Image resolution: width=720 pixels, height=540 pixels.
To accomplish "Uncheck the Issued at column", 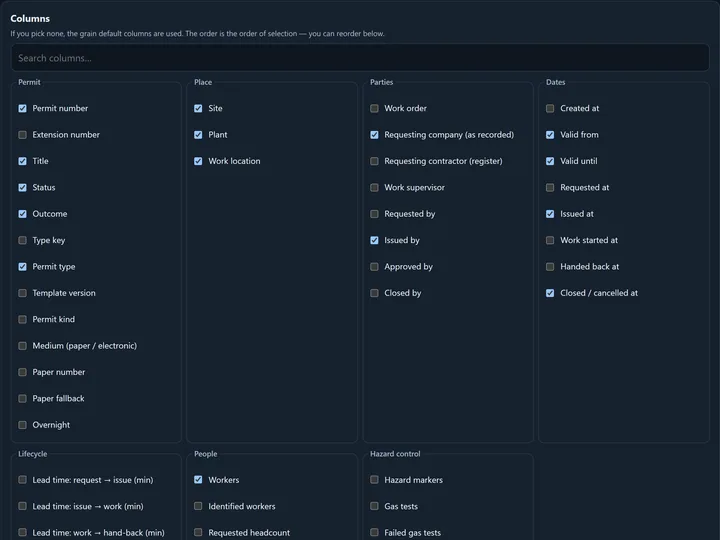I will [x=550, y=214].
